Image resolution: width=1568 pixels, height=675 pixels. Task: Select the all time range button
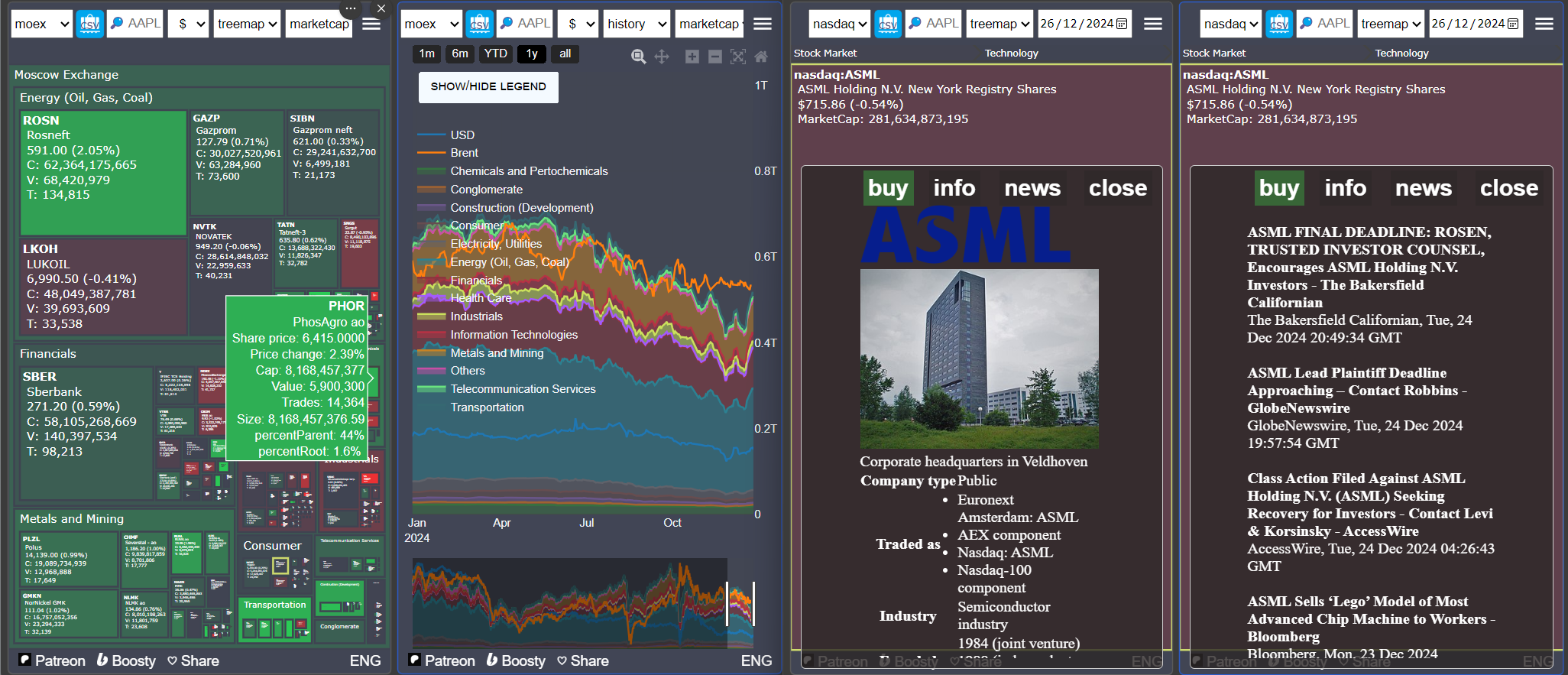pos(565,54)
